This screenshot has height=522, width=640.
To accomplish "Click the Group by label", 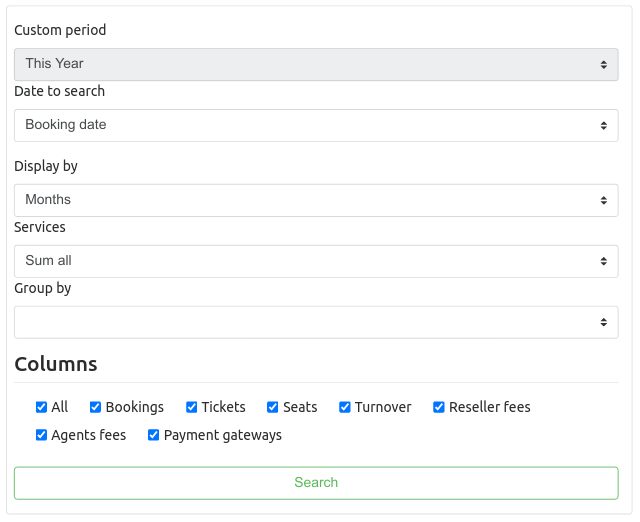I will [42, 288].
